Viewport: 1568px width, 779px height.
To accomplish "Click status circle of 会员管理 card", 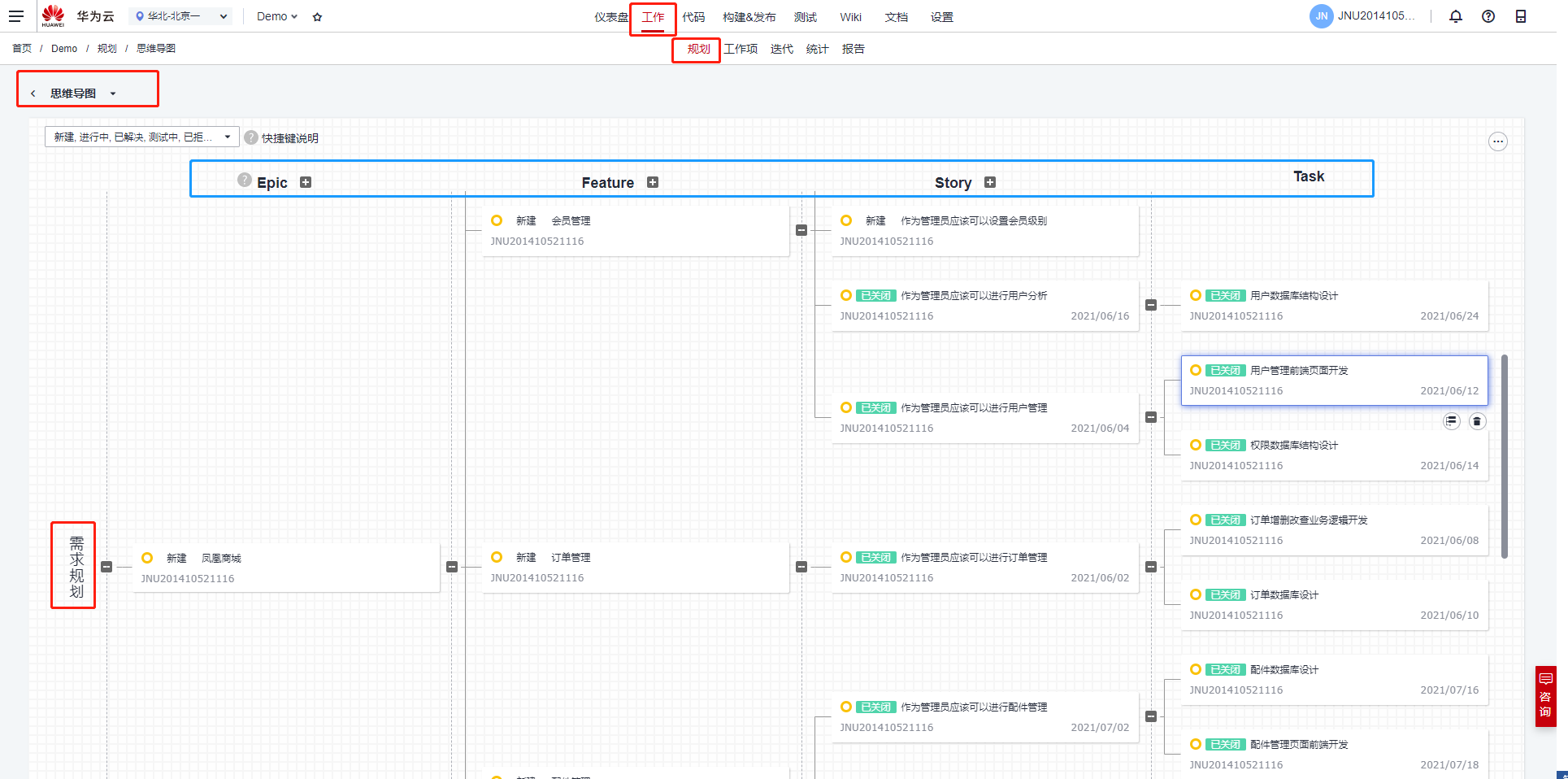I will 496,220.
